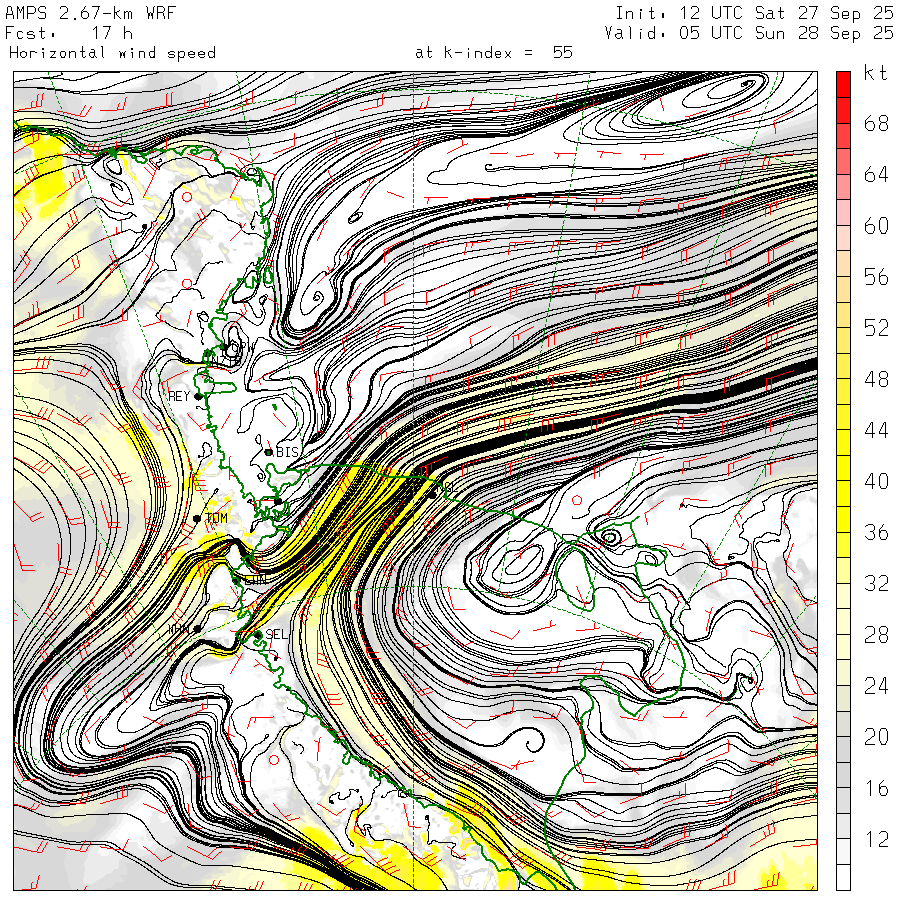Click the black station dot next to SEL

point(258,635)
